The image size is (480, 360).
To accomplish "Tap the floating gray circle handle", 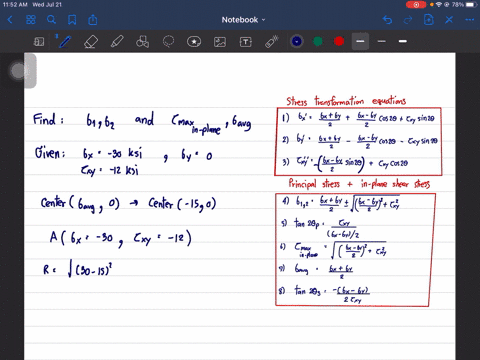I will point(19,71).
